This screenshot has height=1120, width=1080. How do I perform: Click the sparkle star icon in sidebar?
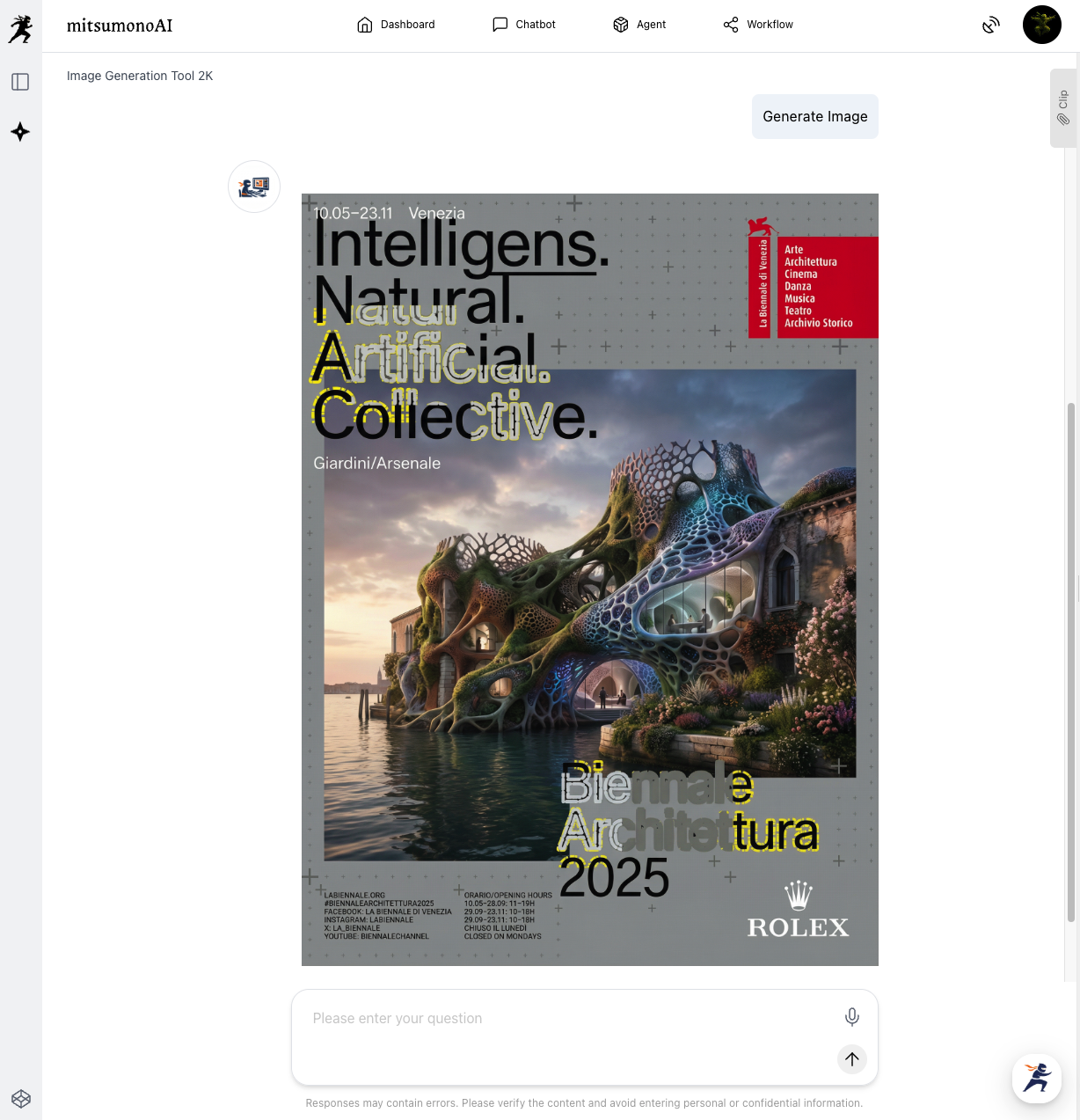coord(20,132)
